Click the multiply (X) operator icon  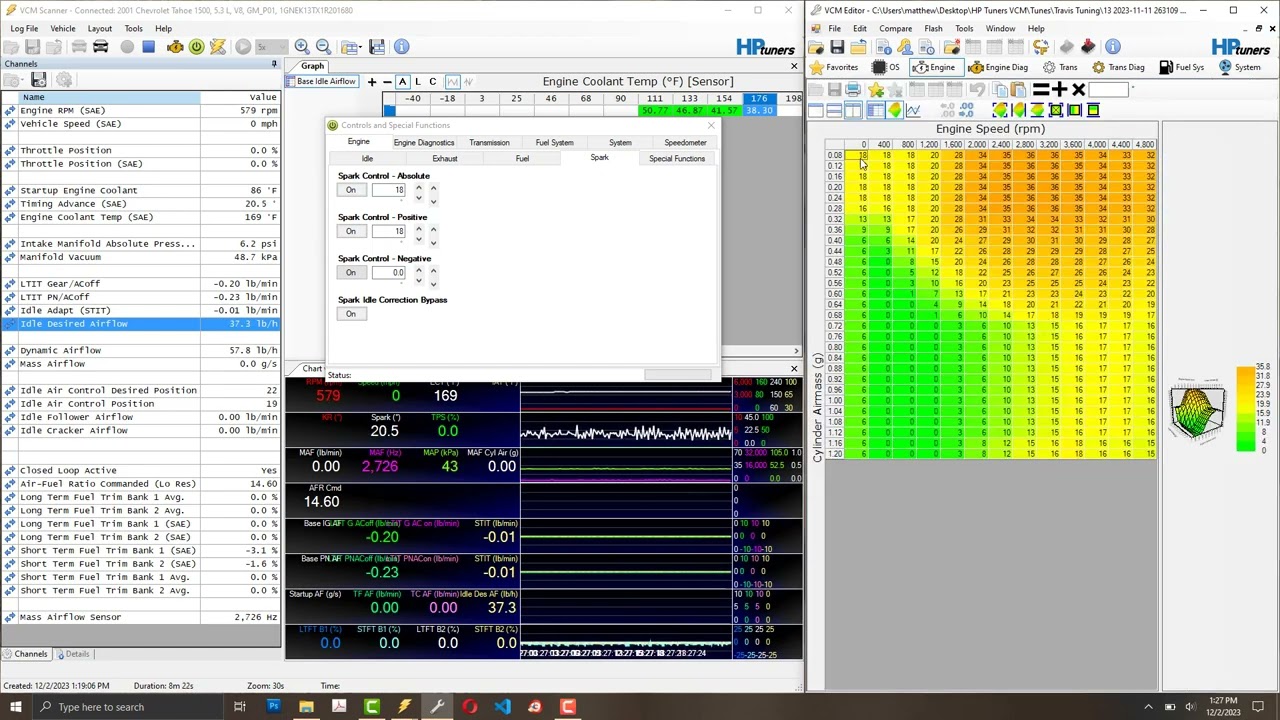tap(1078, 90)
